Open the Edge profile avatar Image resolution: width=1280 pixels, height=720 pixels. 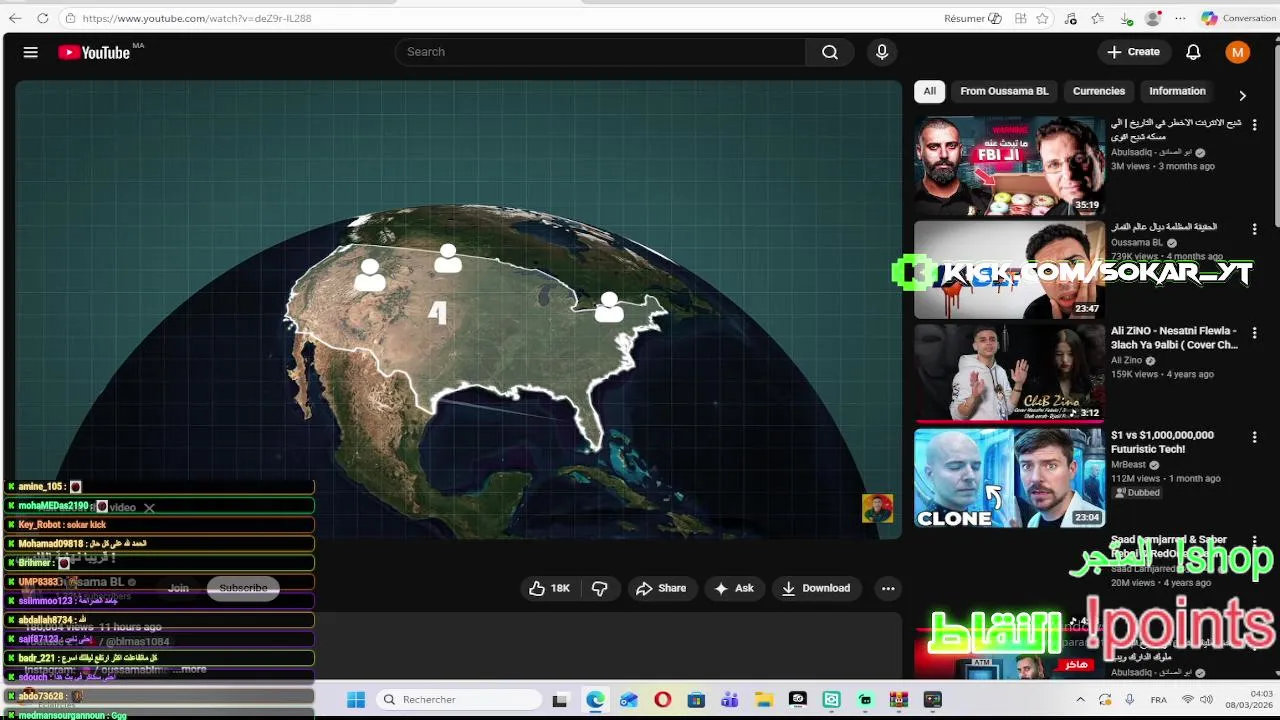[1153, 18]
